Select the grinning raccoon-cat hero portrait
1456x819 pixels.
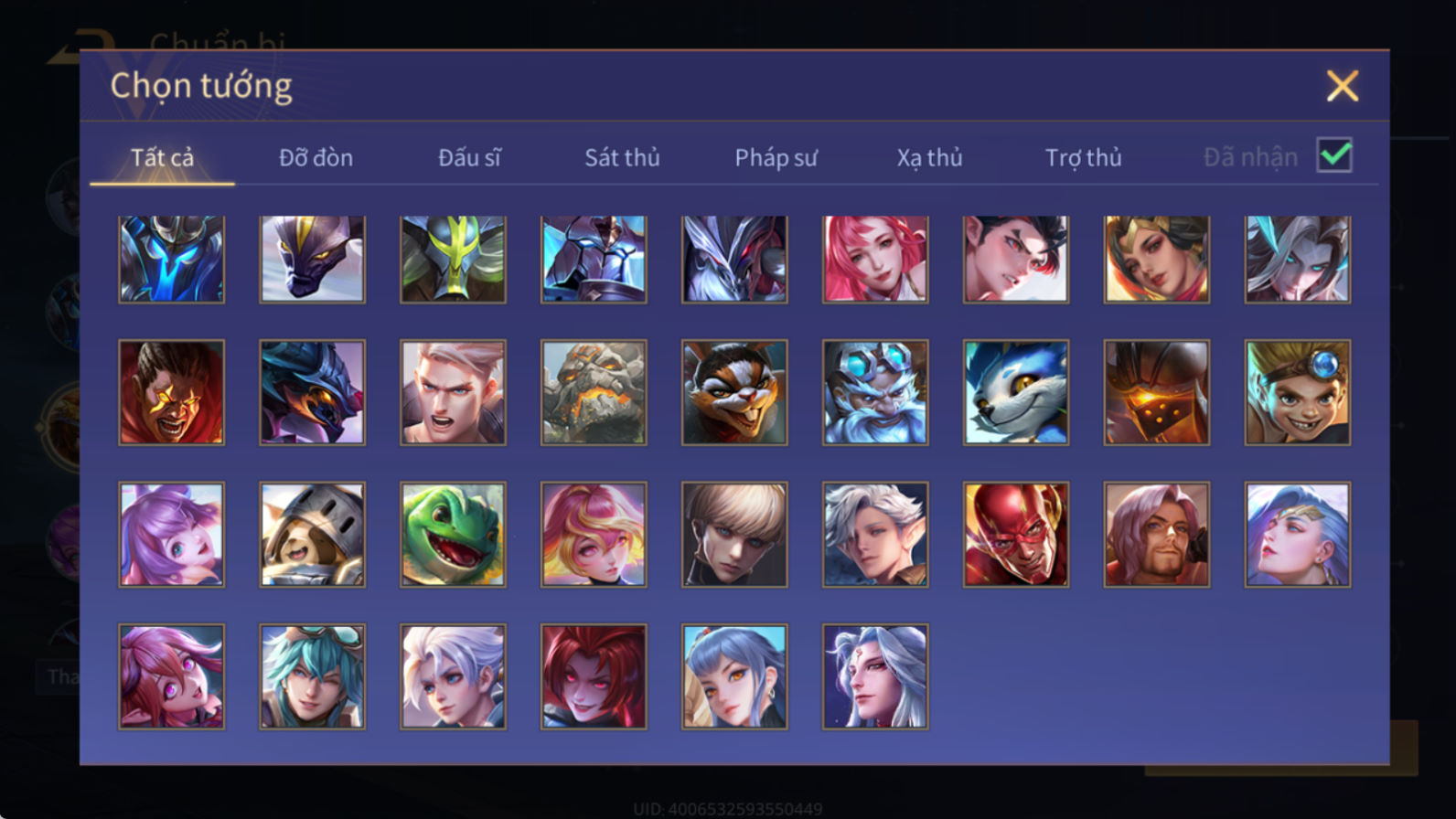(734, 393)
